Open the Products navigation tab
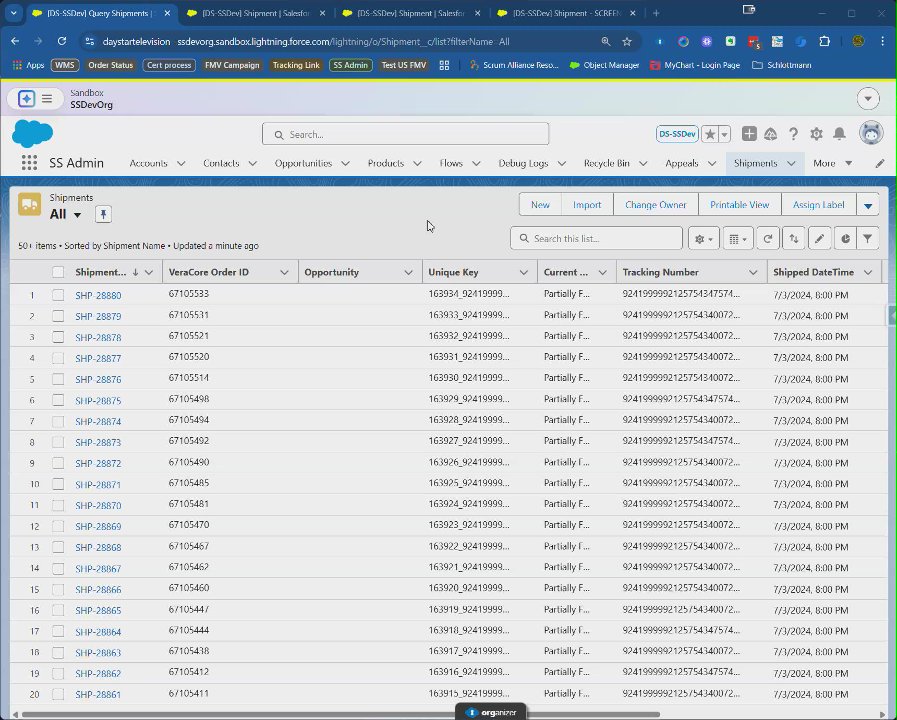This screenshot has height=720, width=897. pos(386,164)
